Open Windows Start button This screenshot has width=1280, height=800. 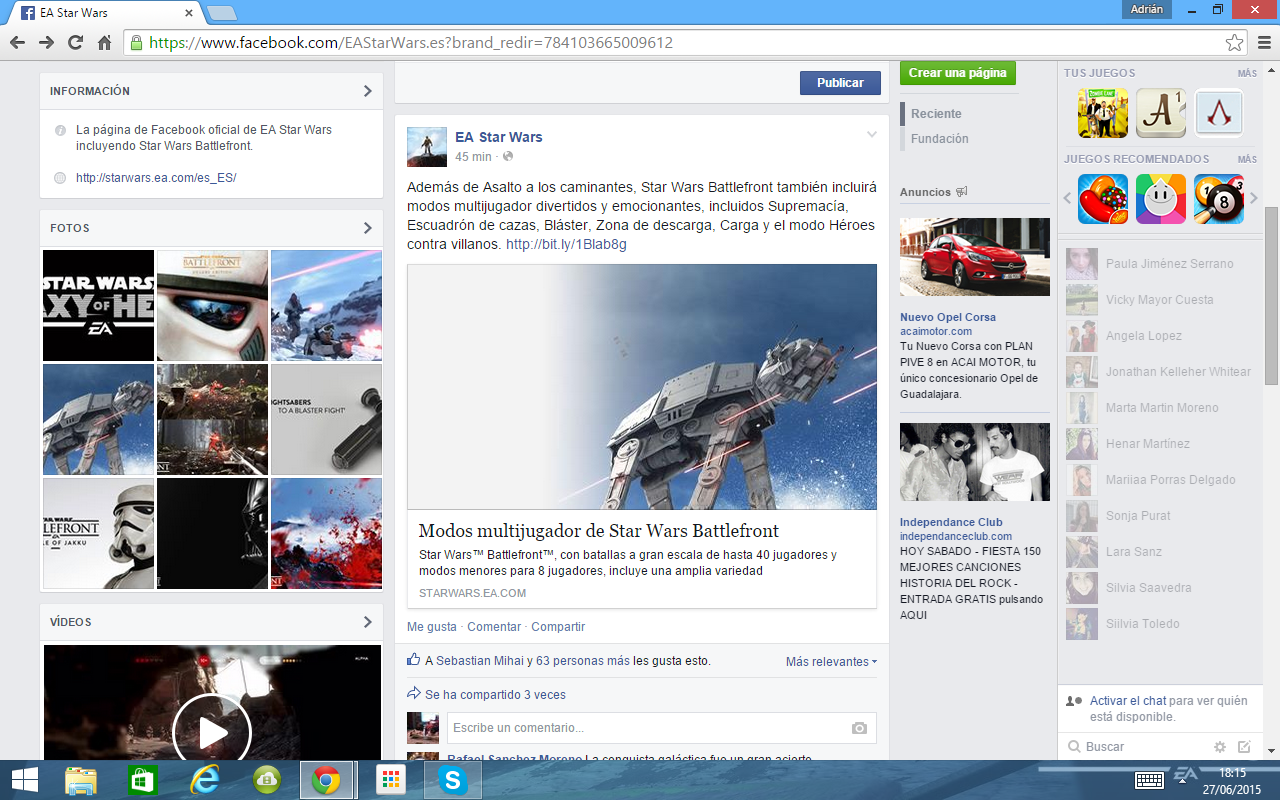pos(24,780)
